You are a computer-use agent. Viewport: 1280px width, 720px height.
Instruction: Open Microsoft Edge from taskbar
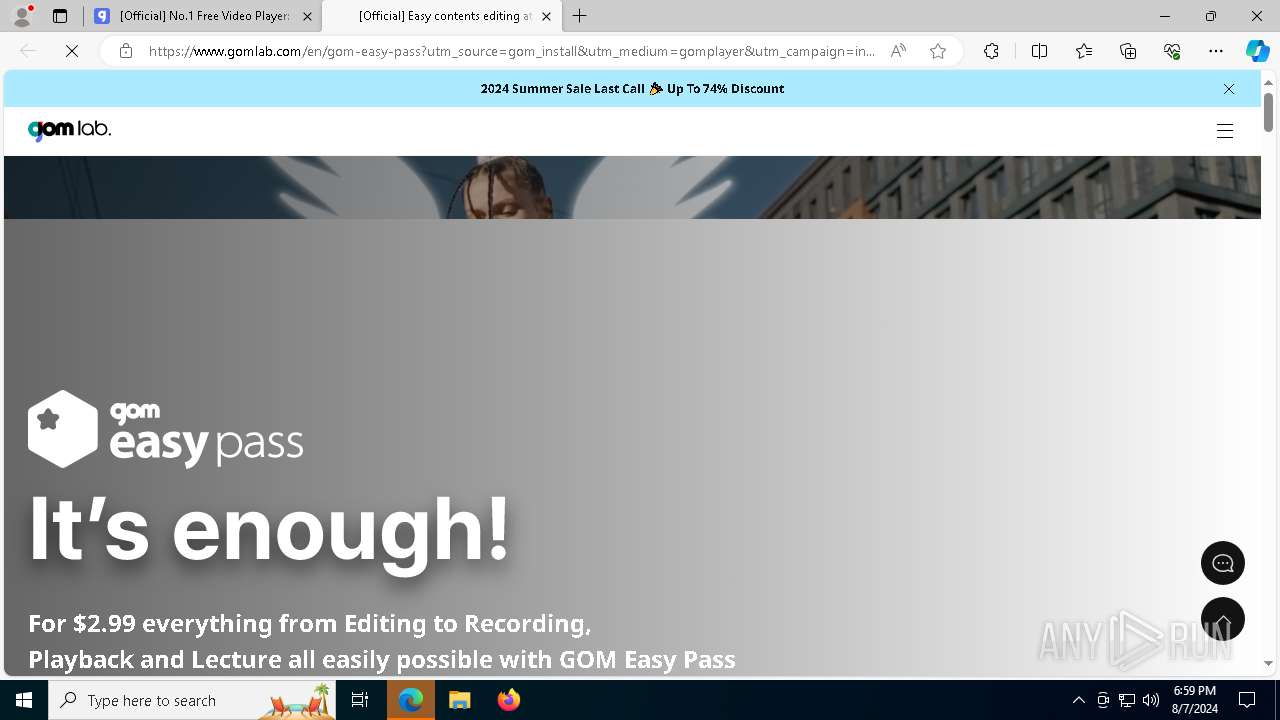(x=411, y=700)
